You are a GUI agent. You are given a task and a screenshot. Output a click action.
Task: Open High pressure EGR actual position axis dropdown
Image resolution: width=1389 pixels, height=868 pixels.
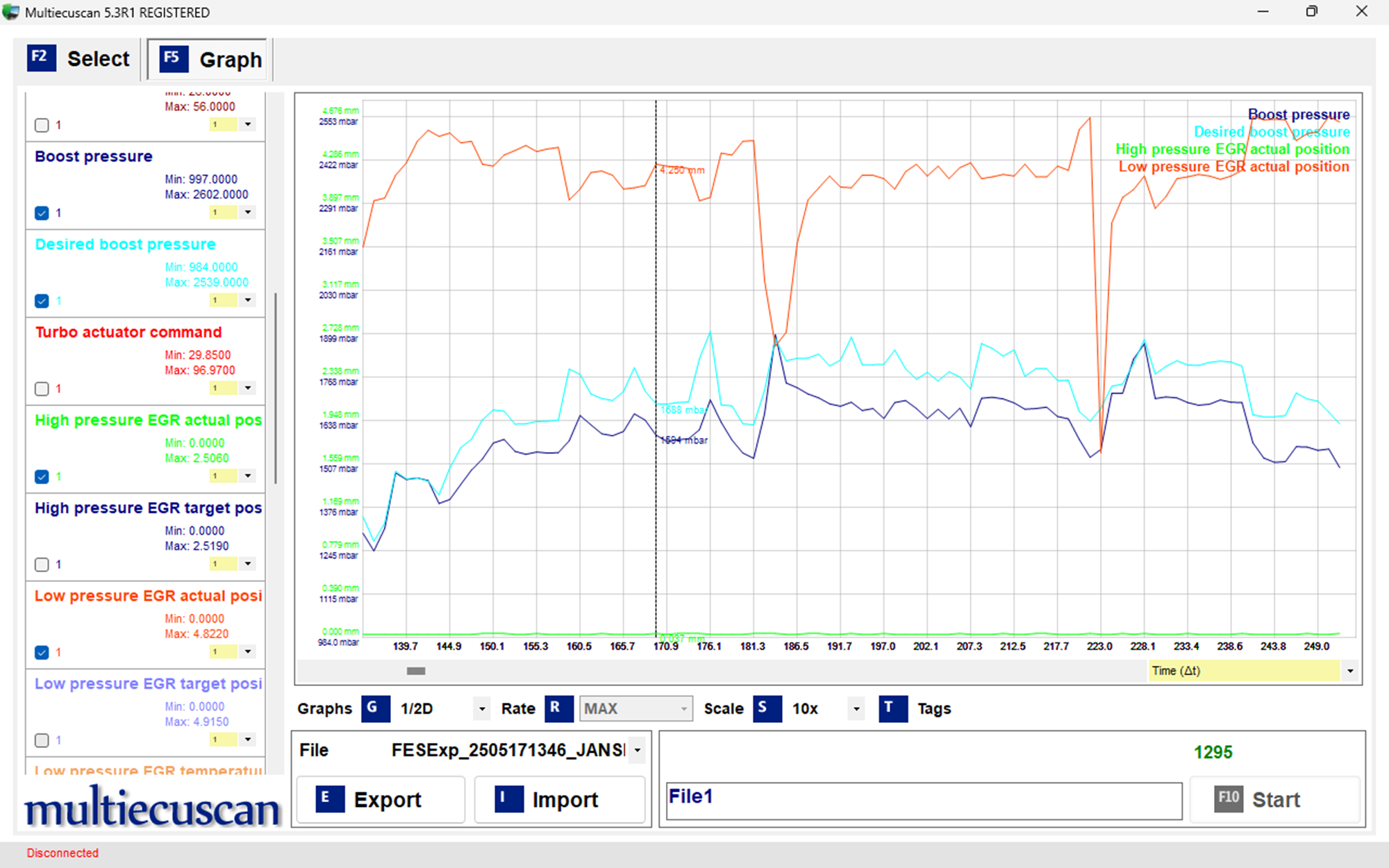pos(248,476)
